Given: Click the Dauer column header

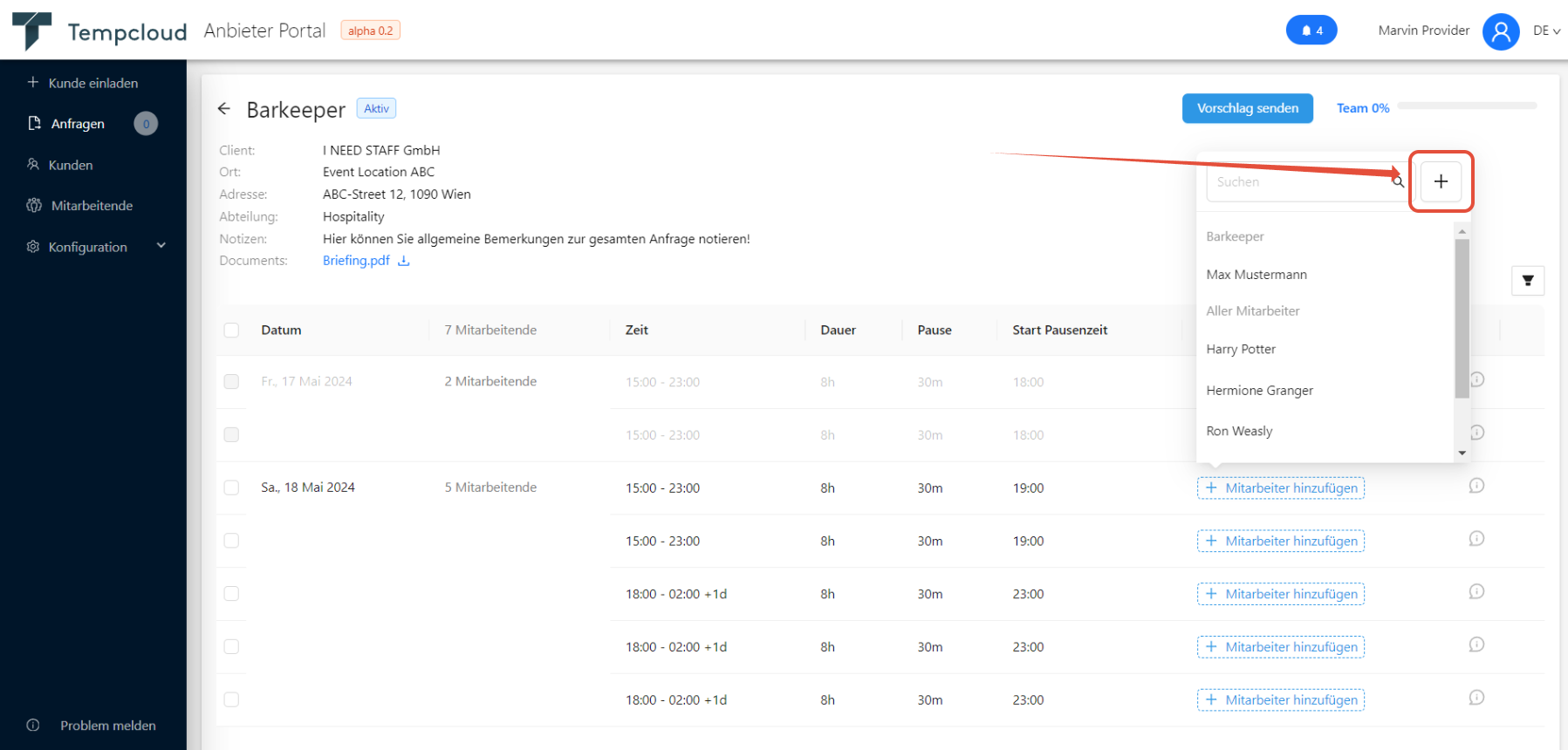Looking at the screenshot, I should pyautogui.click(x=838, y=331).
